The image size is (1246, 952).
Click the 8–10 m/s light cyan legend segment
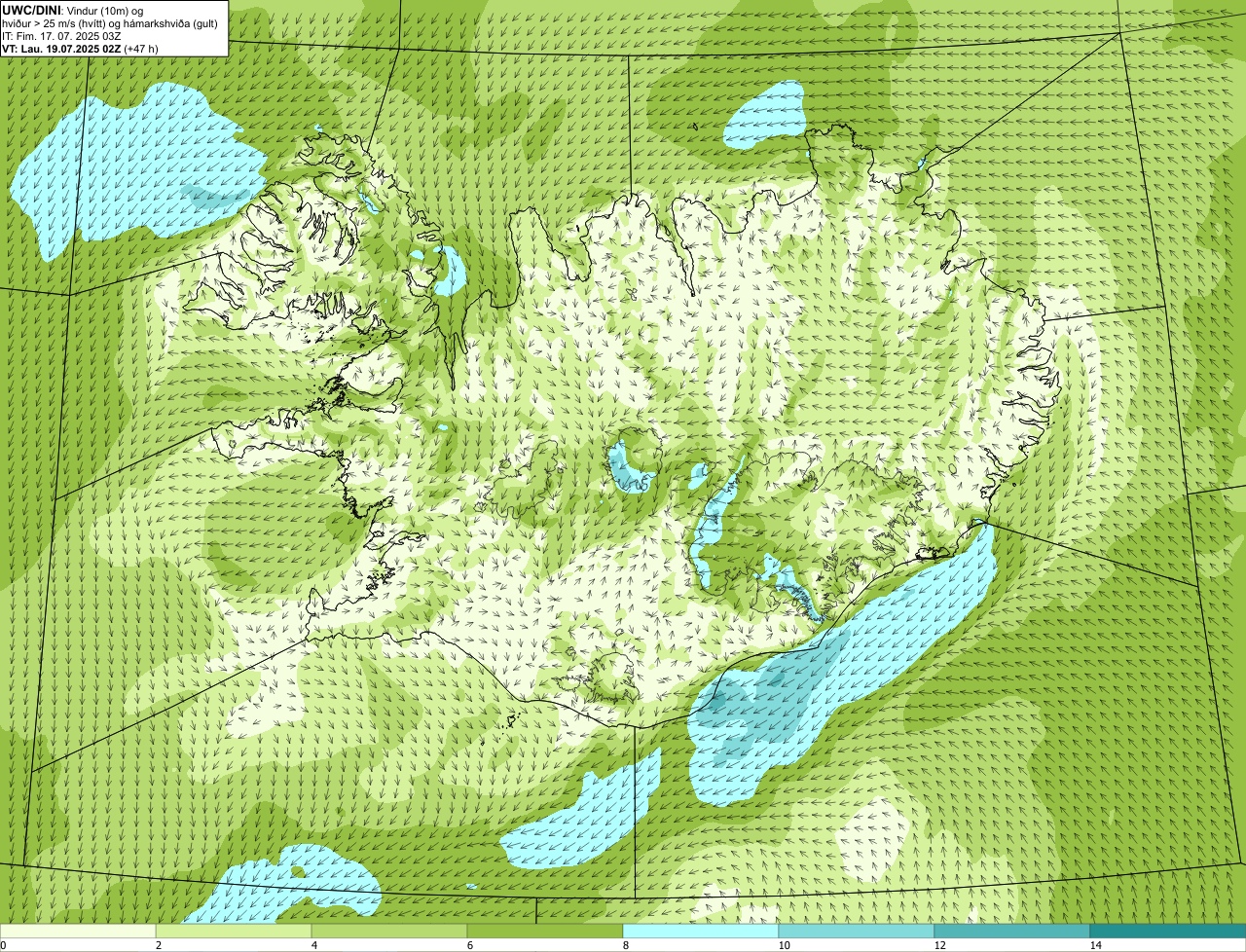point(701,931)
